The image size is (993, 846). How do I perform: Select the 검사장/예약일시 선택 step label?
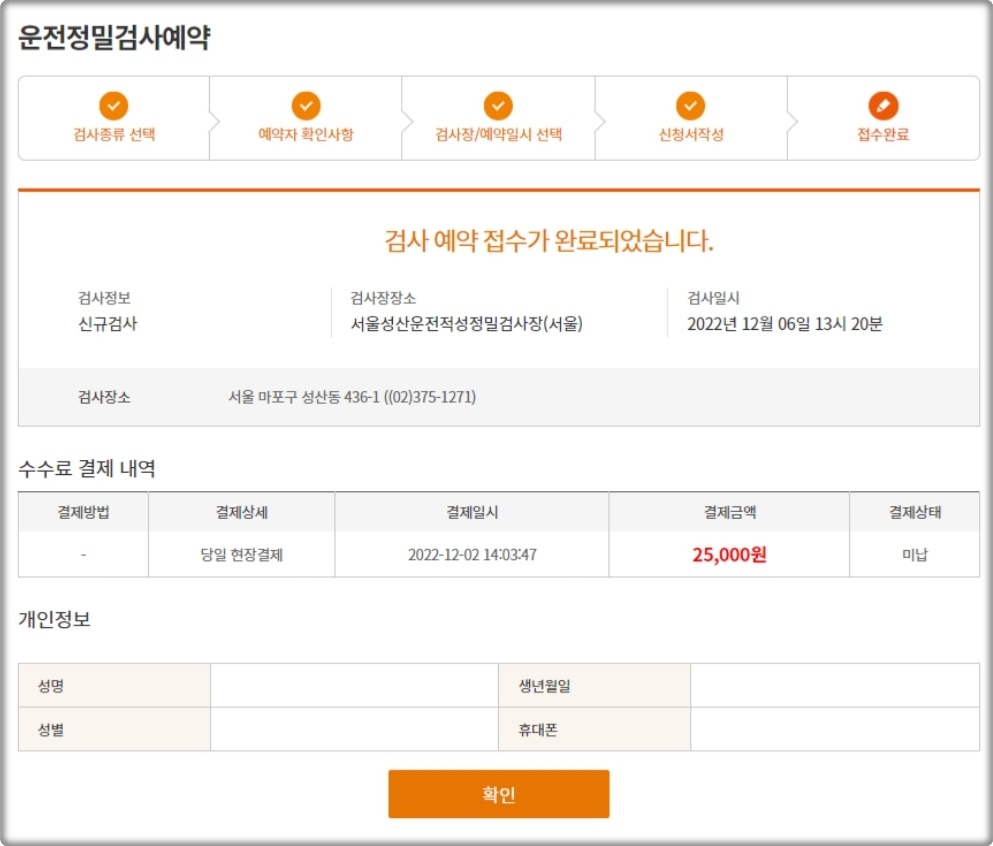(498, 134)
